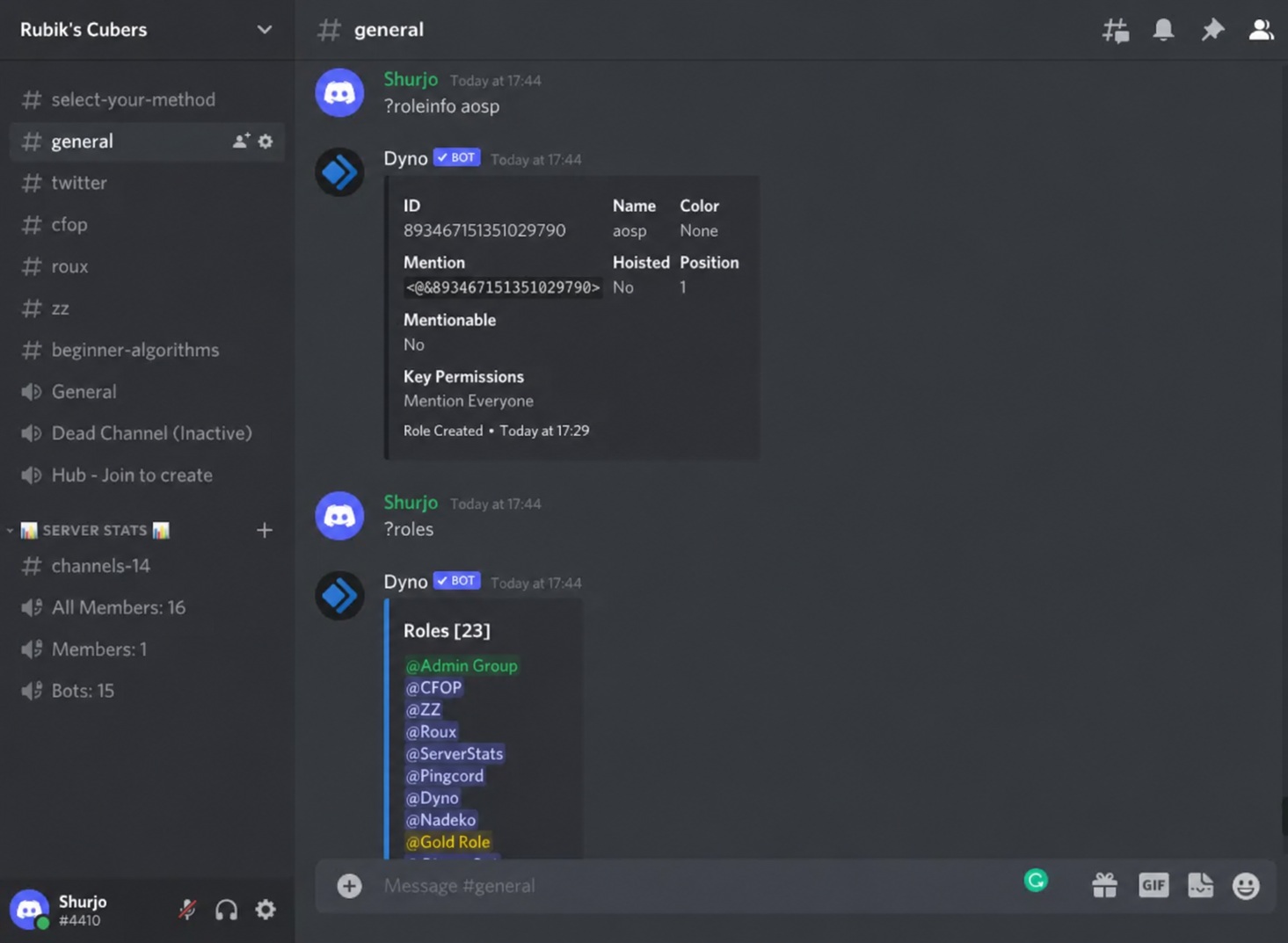1288x943 pixels.
Task: Edit general channel settings gear
Action: (266, 141)
